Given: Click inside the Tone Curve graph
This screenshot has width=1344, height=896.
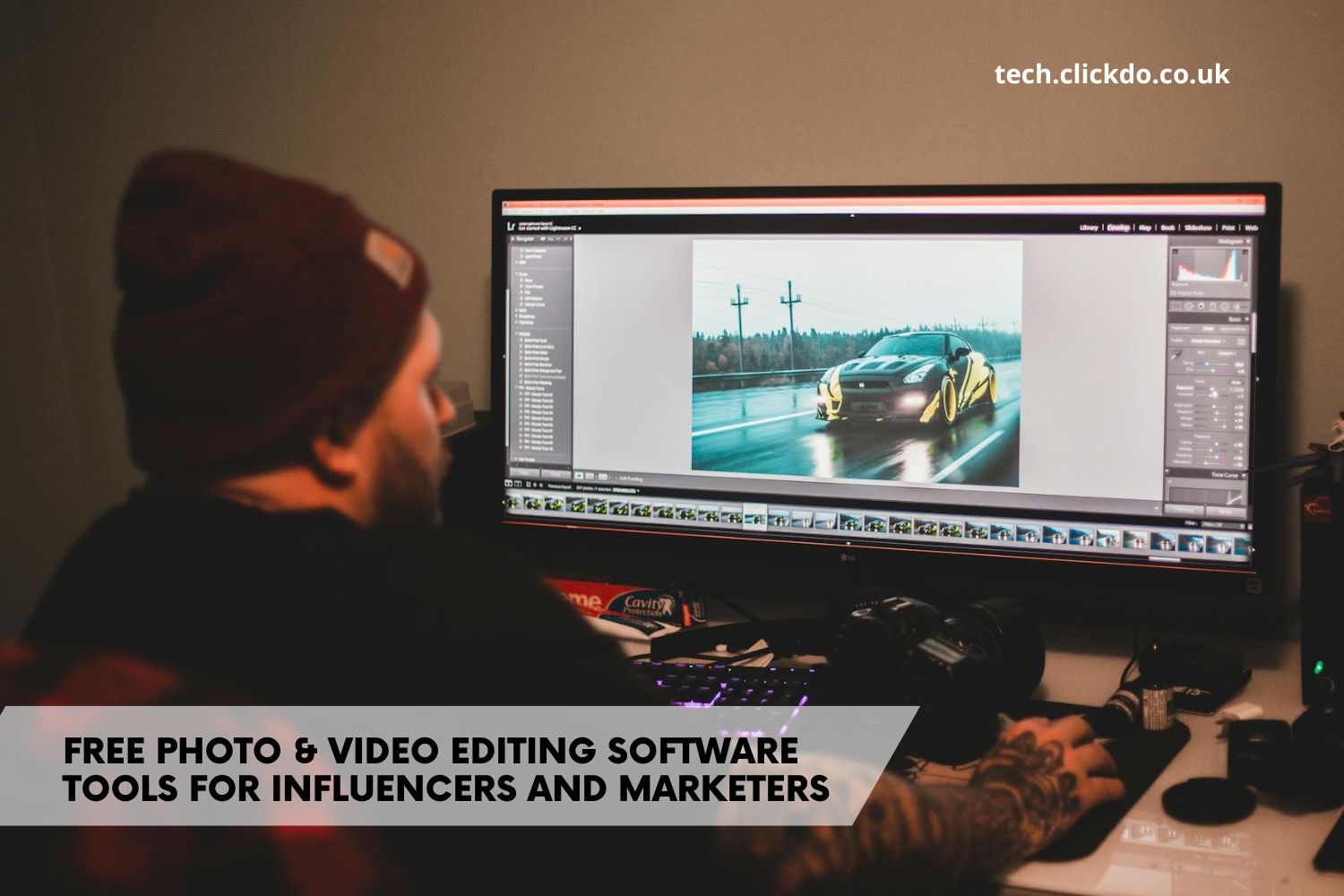Looking at the screenshot, I should tap(1206, 495).
